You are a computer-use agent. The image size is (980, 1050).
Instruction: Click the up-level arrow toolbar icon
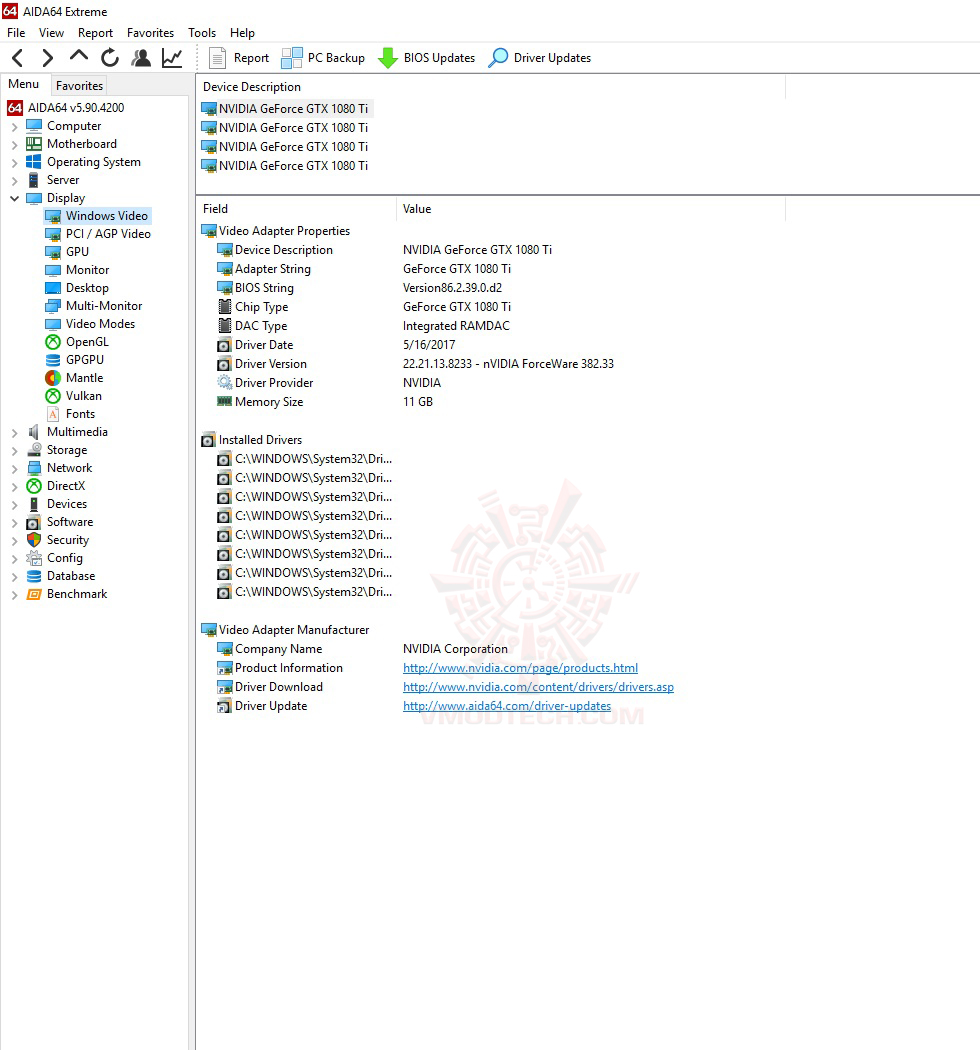point(79,56)
